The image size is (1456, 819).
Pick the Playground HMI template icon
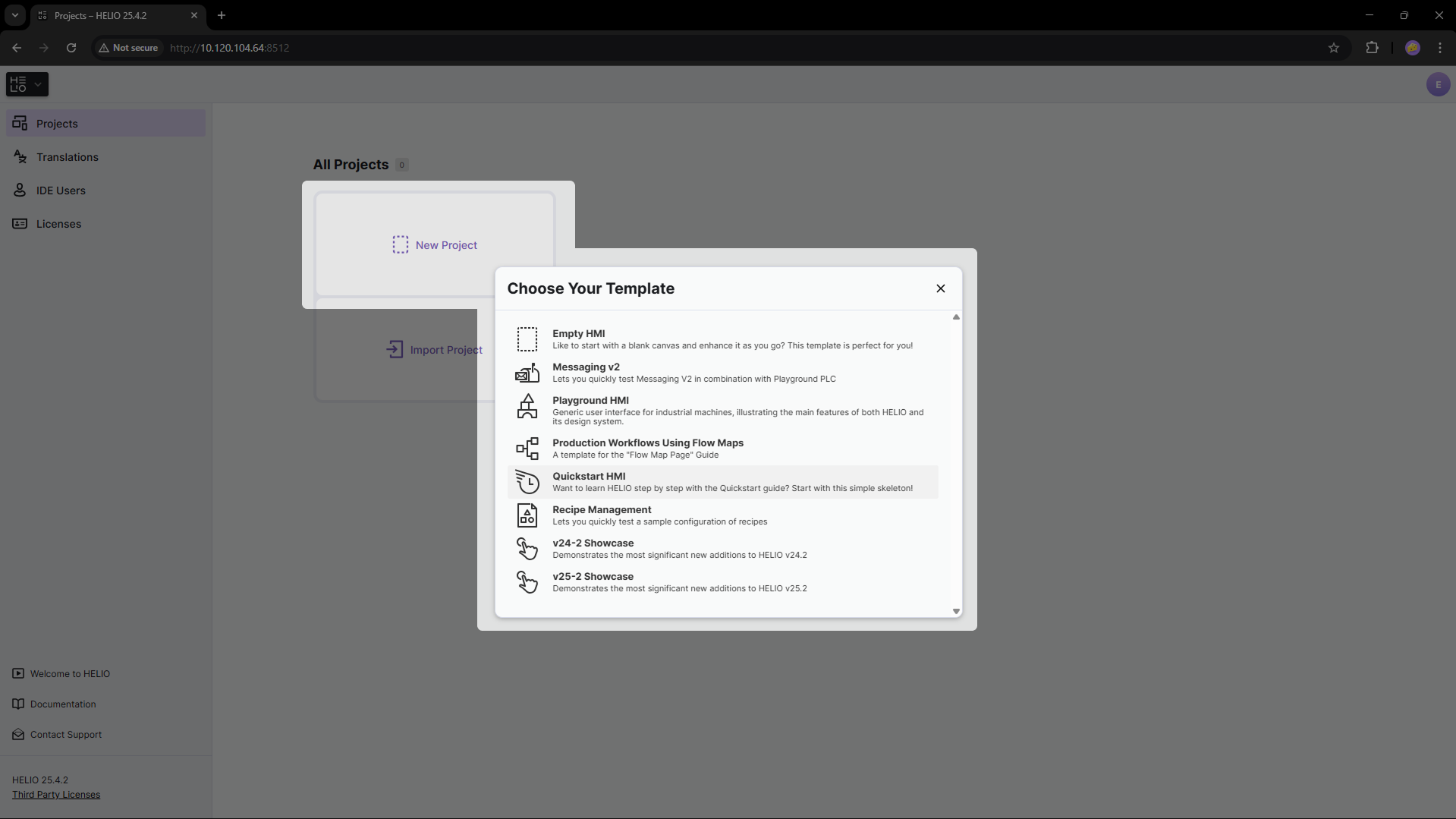[x=527, y=407]
